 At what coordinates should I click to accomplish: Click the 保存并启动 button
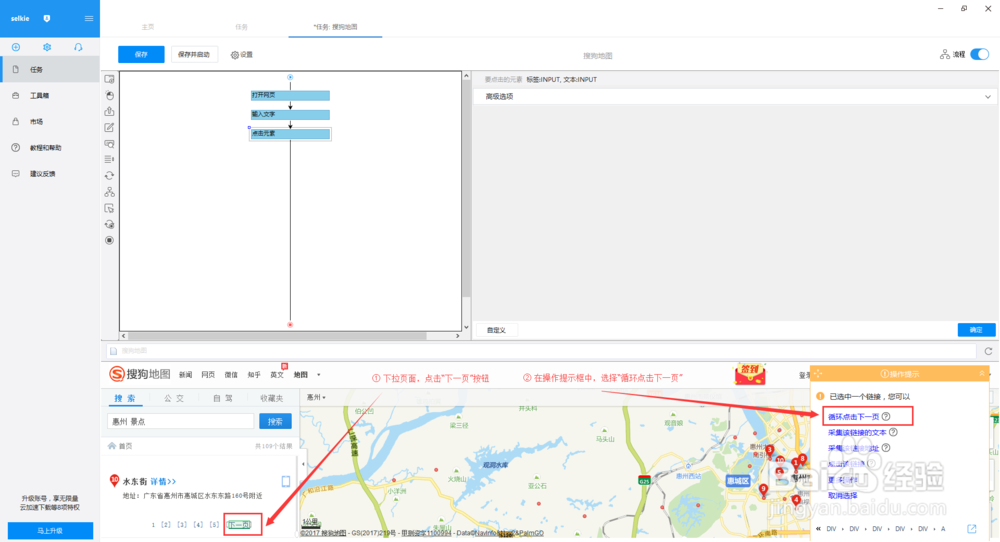[194, 55]
